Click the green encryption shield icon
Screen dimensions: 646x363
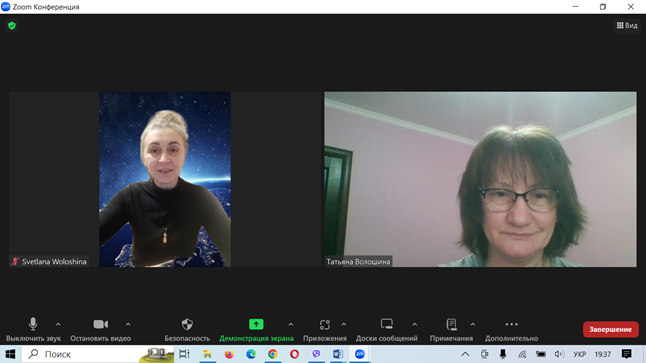pyautogui.click(x=12, y=26)
